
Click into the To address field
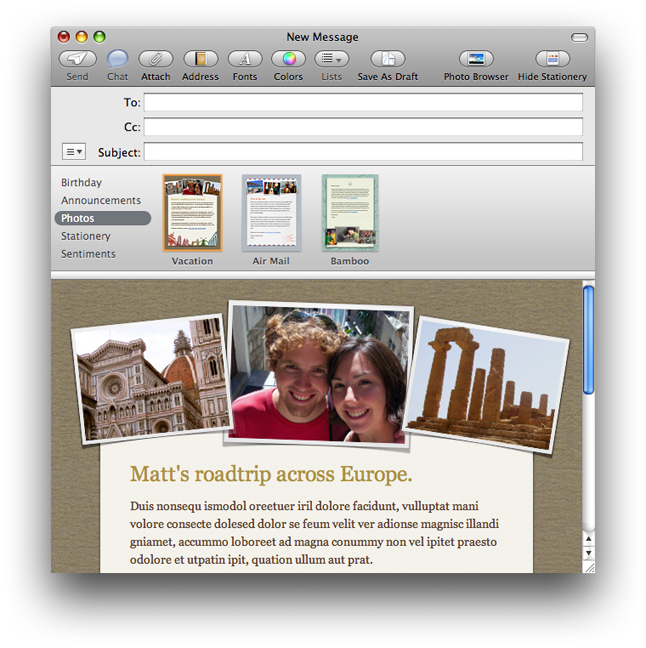pos(362,102)
